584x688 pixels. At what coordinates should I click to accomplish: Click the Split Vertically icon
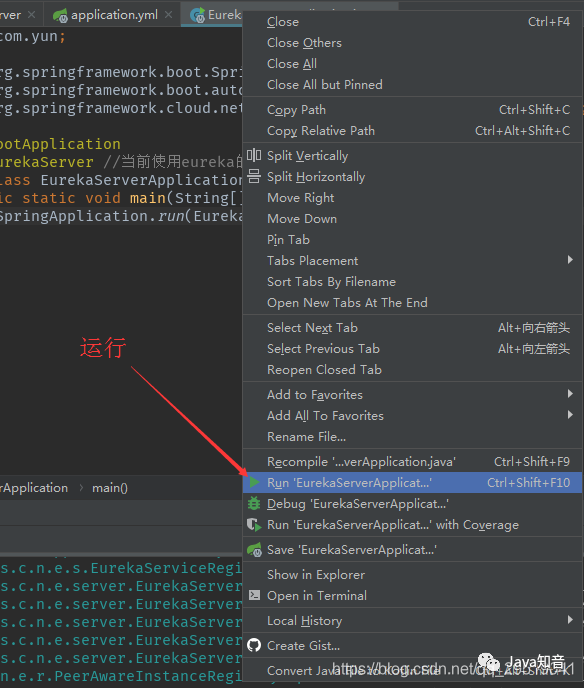pos(254,155)
